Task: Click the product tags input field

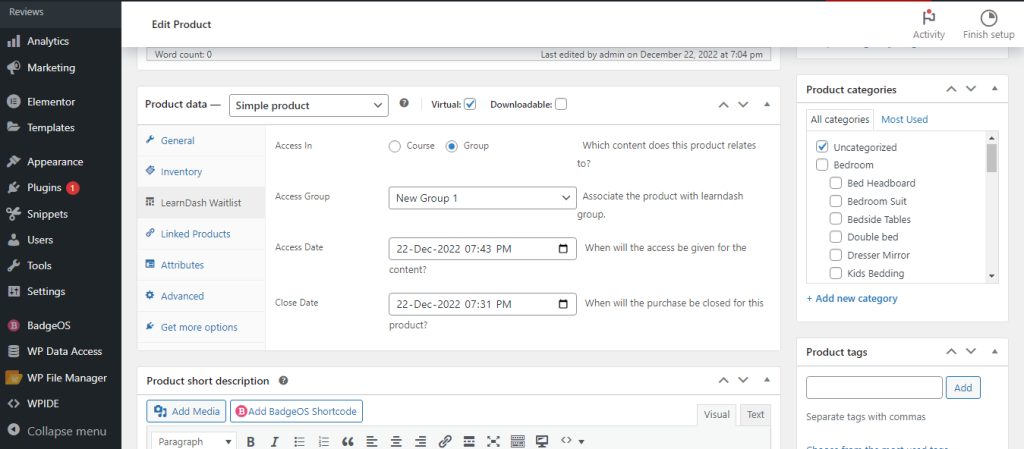Action: [874, 388]
